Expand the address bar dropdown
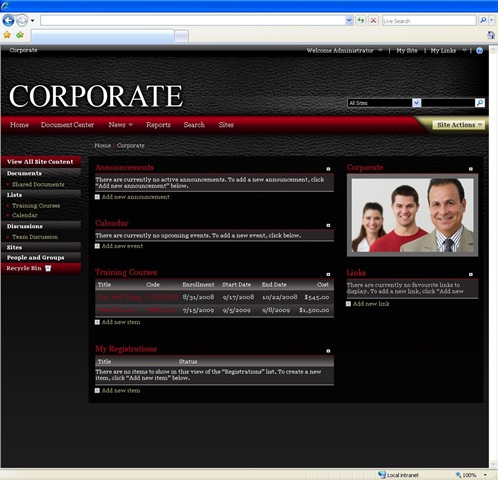This screenshot has height=480, width=498. 349,21
